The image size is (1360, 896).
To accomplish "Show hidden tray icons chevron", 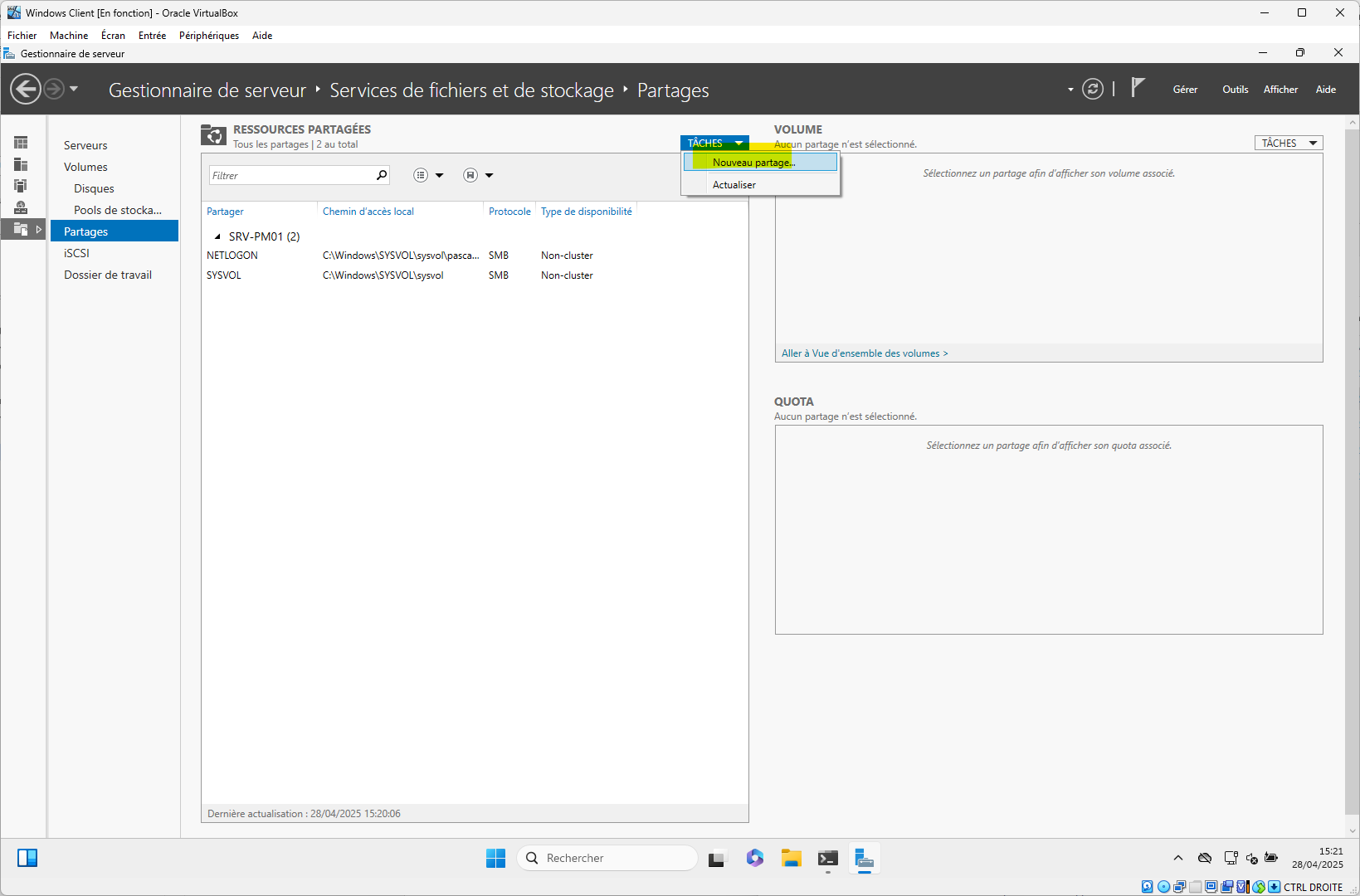I will coord(1177,858).
